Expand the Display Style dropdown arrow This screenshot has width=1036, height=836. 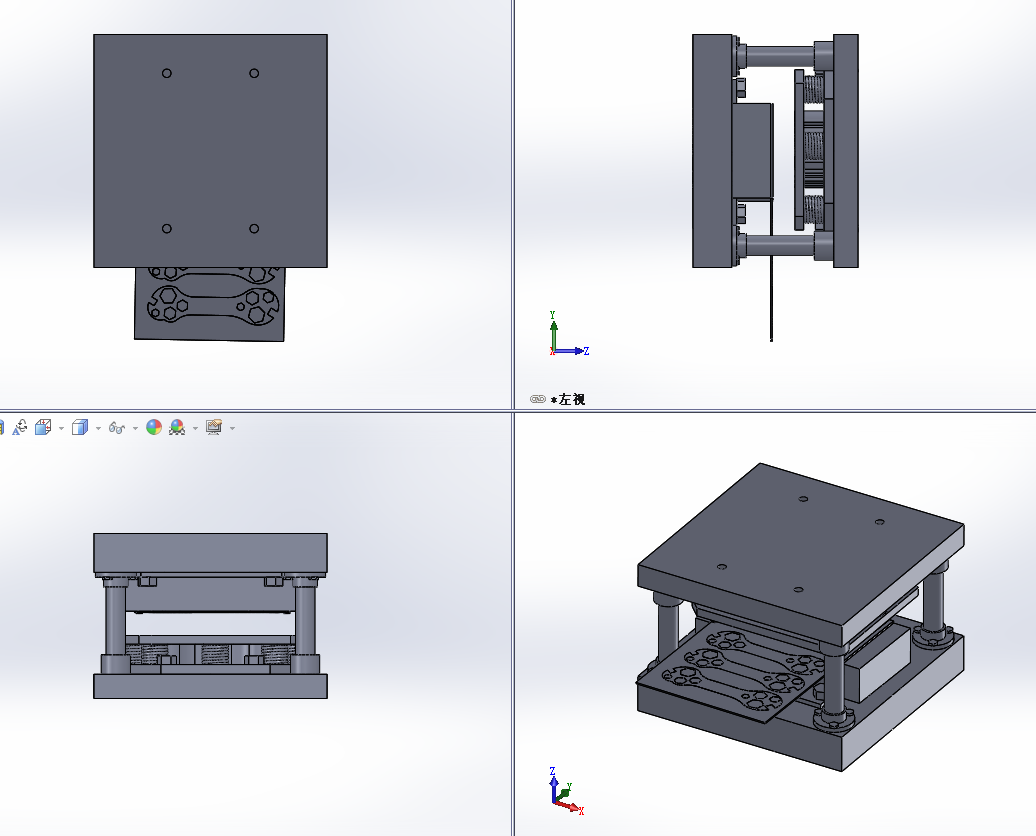click(98, 428)
